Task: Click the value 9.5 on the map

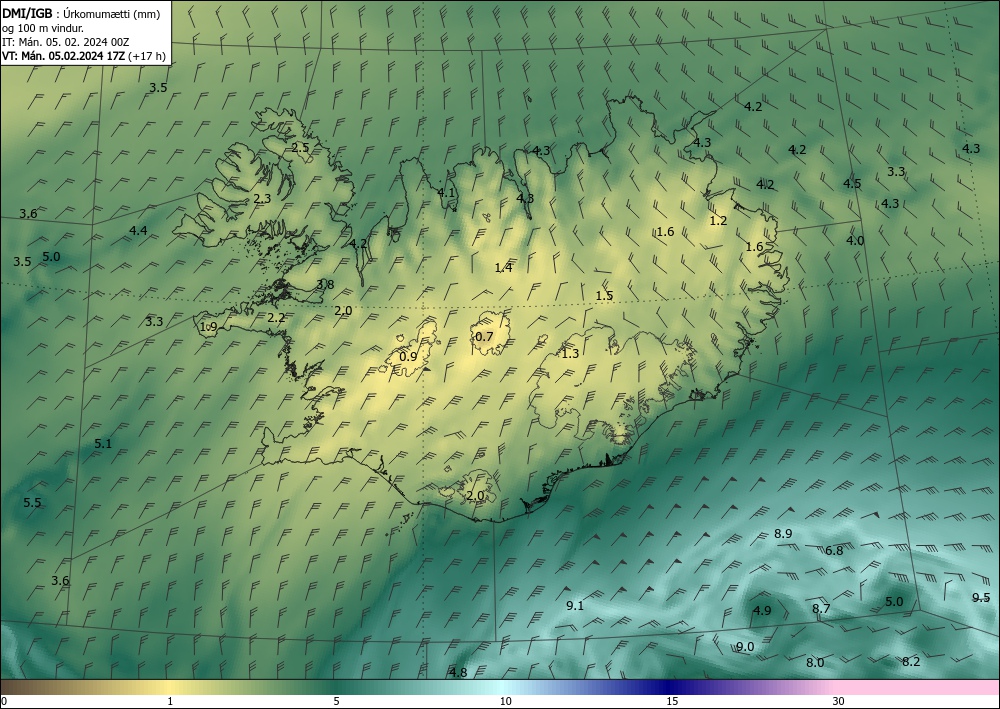Action: (x=982, y=597)
